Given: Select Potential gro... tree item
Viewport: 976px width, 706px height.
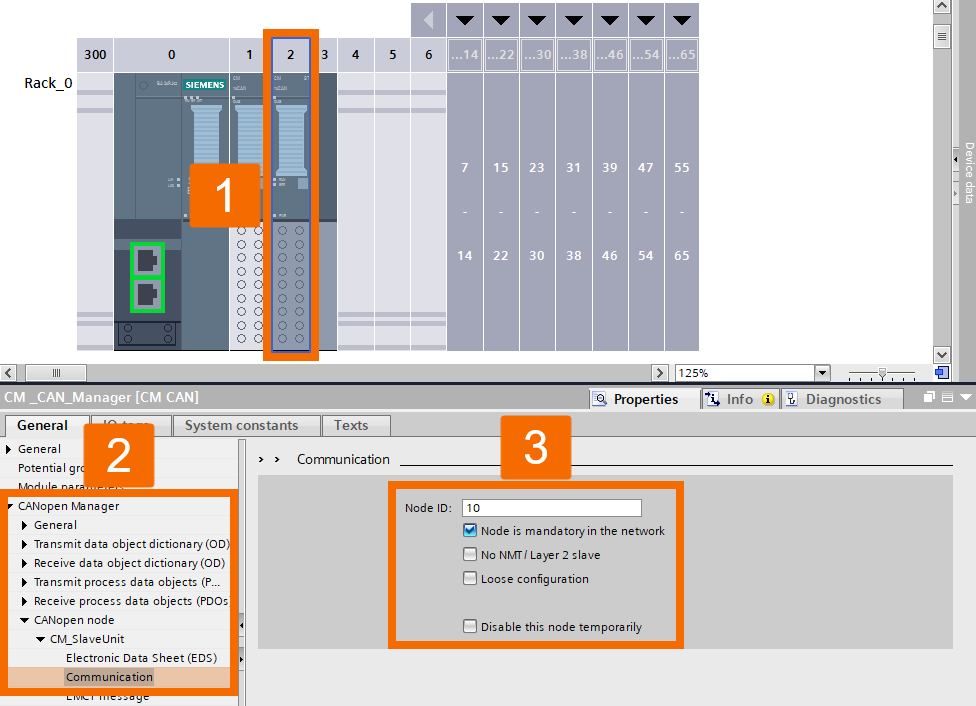Looking at the screenshot, I should point(51,468).
